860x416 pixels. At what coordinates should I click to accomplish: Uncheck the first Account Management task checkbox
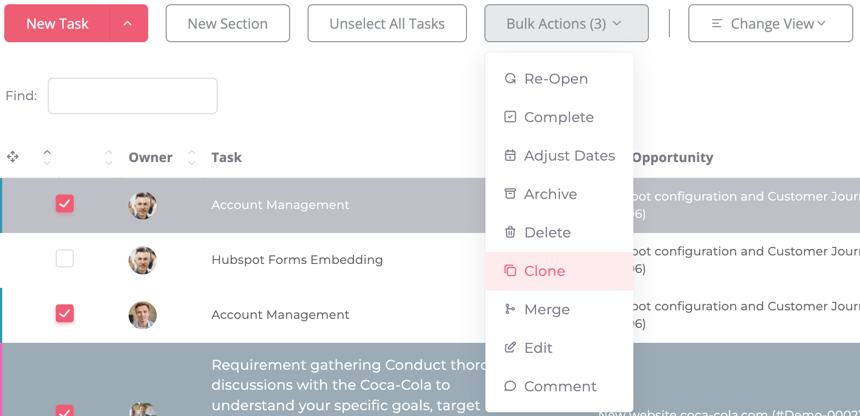[65, 204]
